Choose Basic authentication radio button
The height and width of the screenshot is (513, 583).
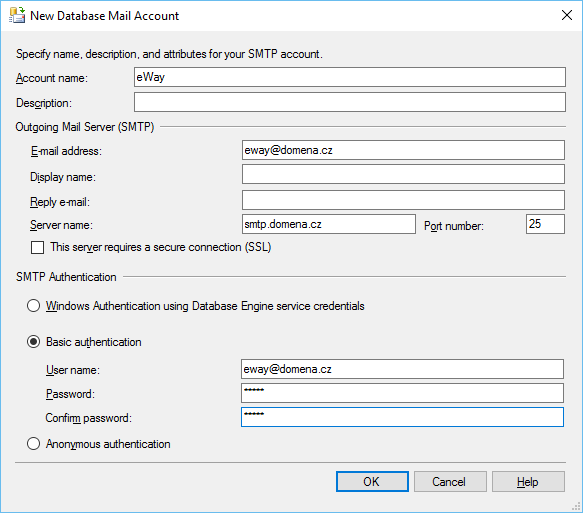[33, 342]
